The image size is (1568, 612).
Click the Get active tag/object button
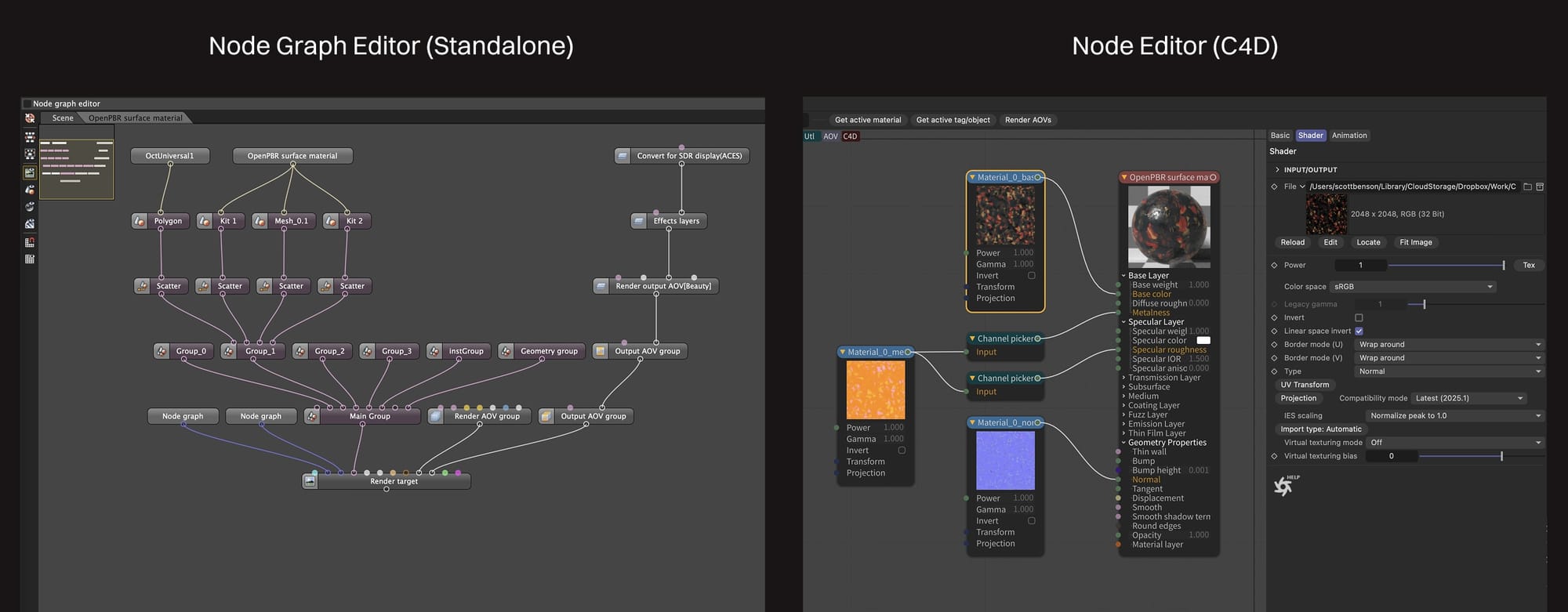(x=953, y=120)
